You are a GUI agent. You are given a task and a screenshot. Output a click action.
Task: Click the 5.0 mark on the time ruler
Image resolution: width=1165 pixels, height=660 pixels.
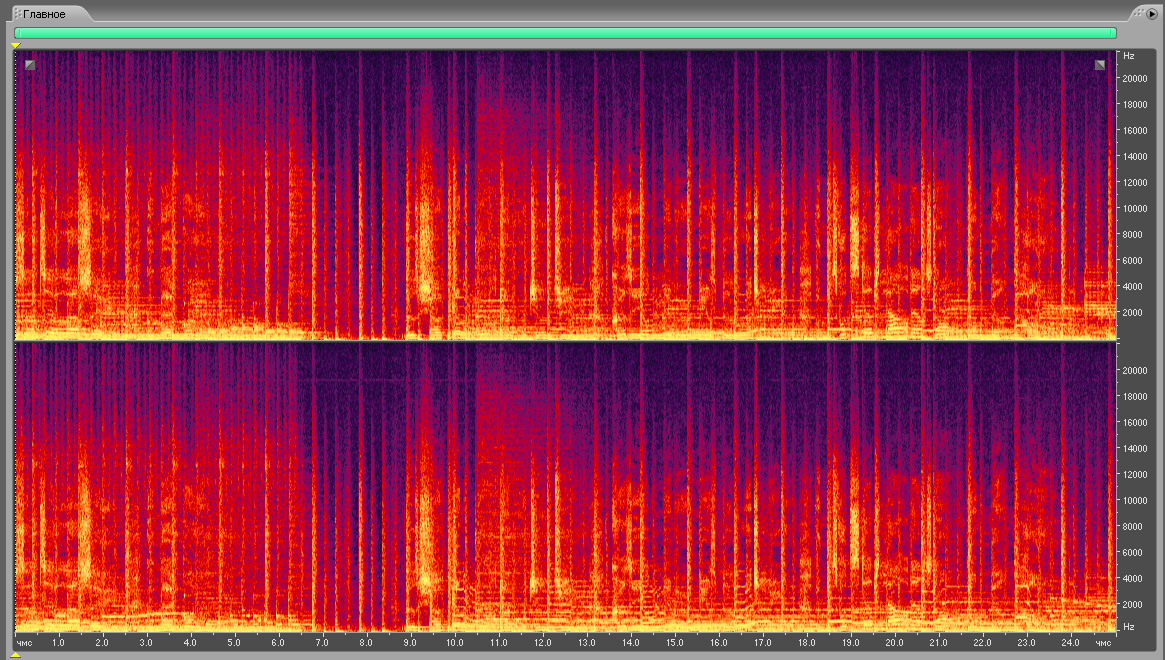234,643
